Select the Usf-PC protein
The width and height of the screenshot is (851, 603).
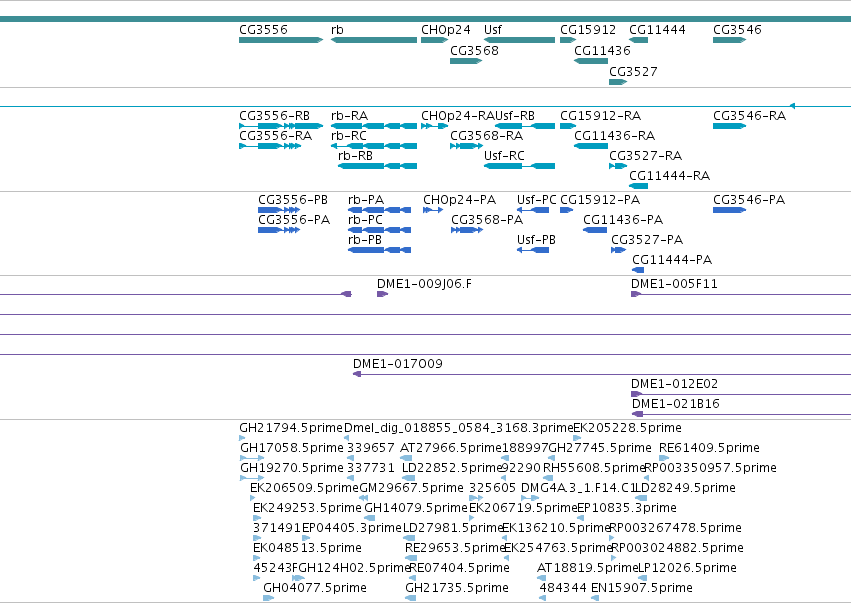(x=533, y=210)
